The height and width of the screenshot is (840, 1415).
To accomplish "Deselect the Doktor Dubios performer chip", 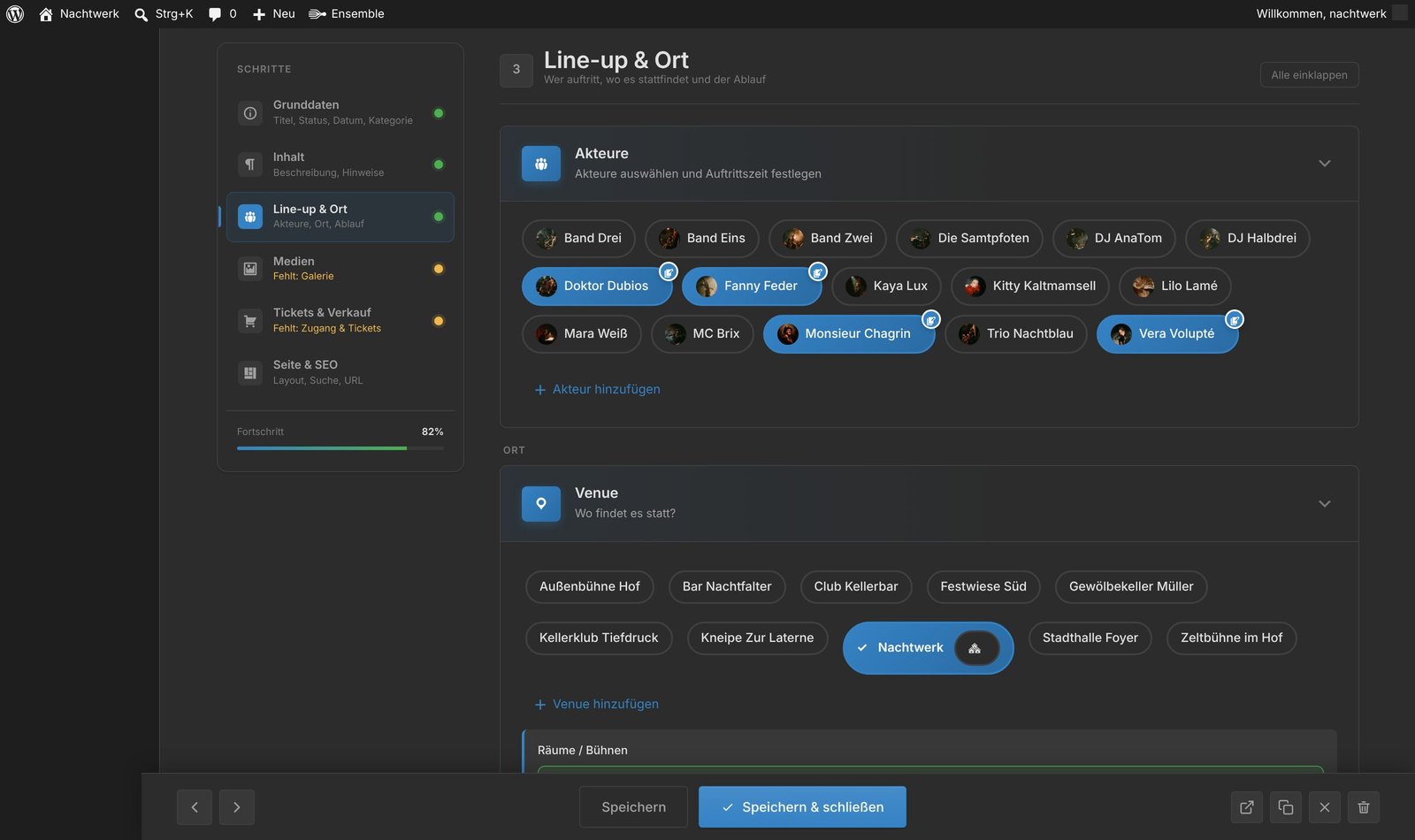I will click(597, 286).
